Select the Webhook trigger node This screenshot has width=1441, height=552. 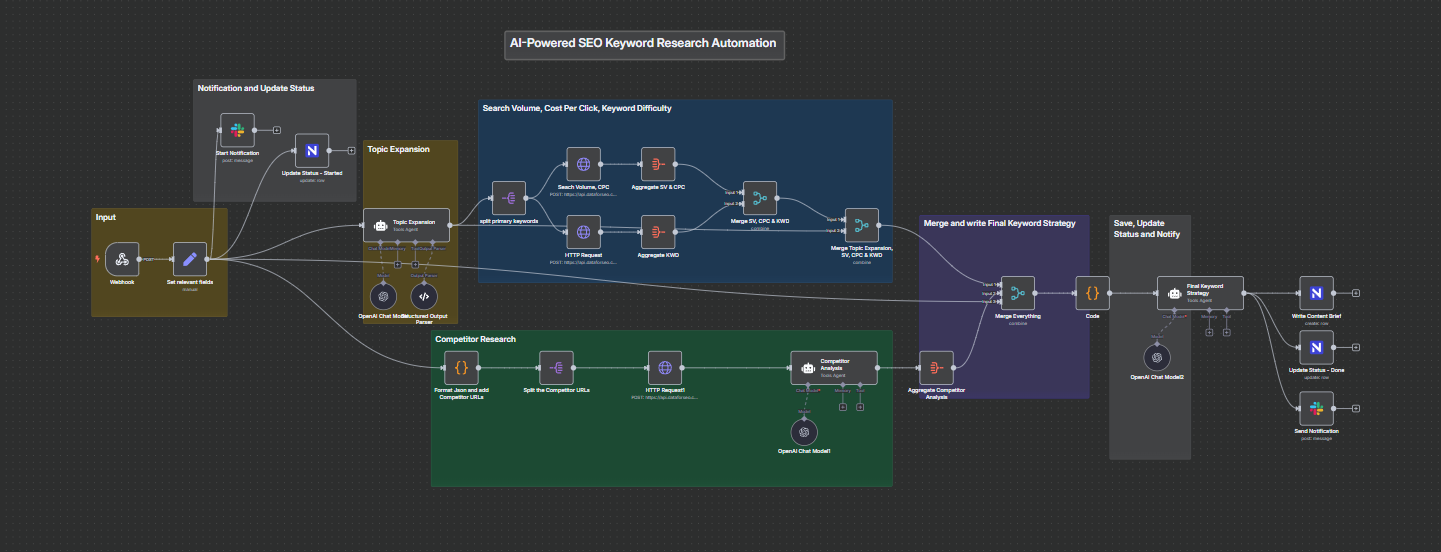[x=122, y=259]
